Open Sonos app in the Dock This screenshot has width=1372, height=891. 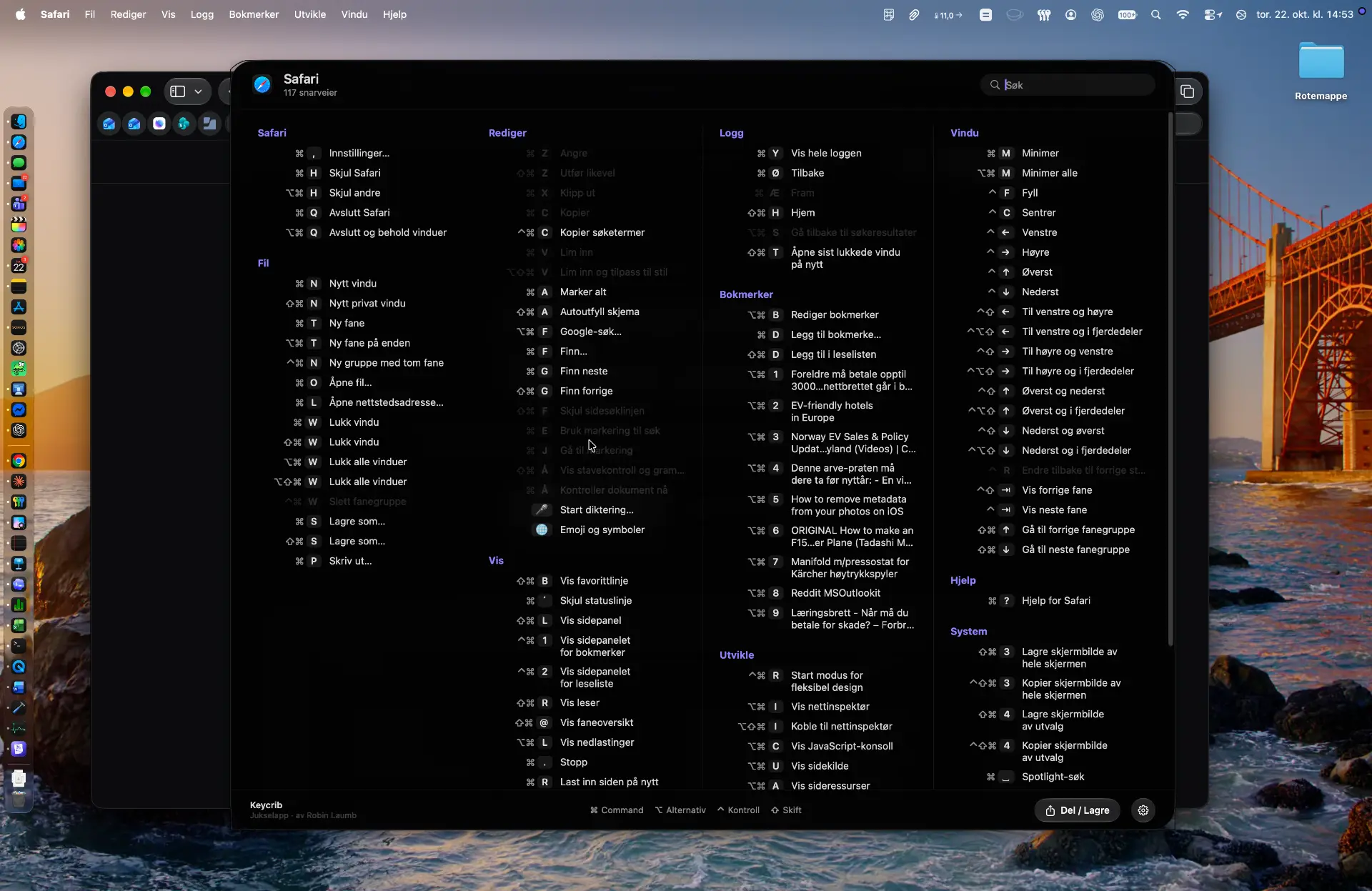(19, 327)
